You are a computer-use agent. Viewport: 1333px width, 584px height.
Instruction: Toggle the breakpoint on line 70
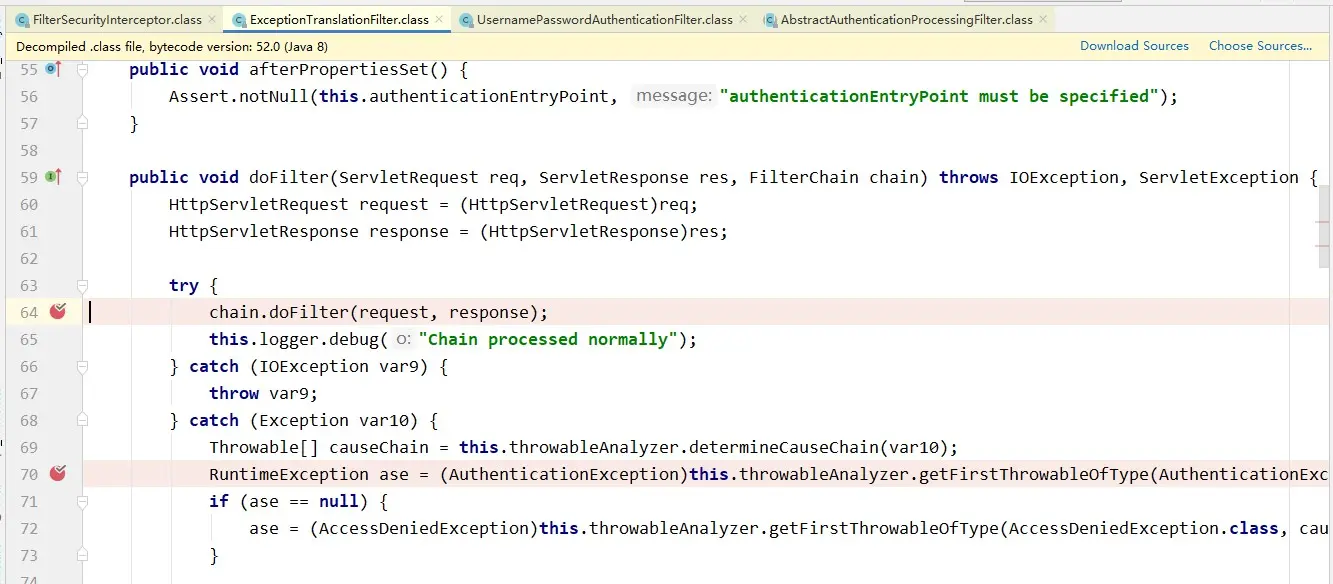[x=58, y=474]
